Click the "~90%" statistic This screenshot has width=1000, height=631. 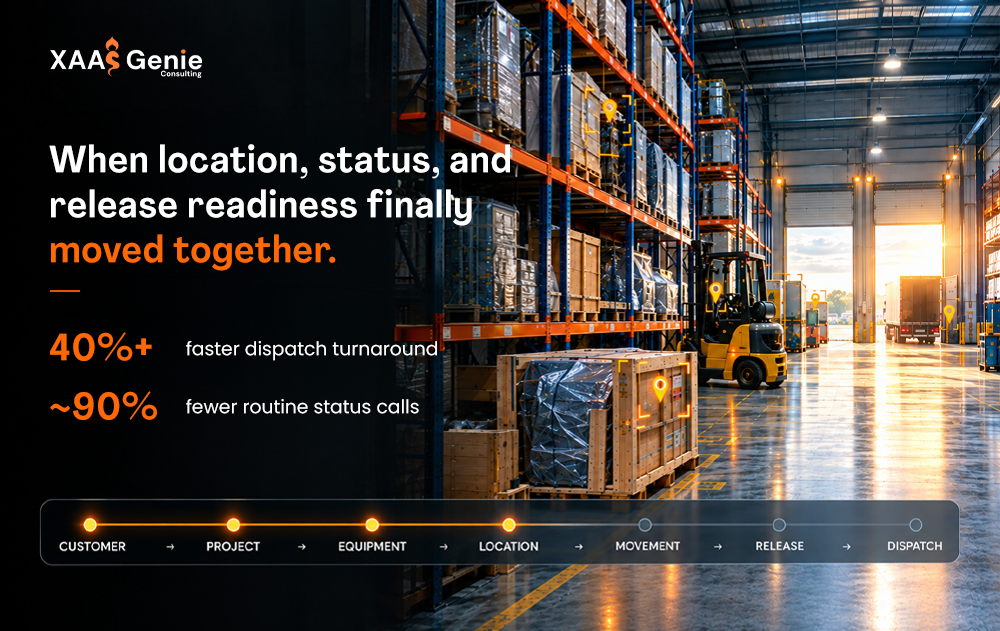tap(104, 406)
